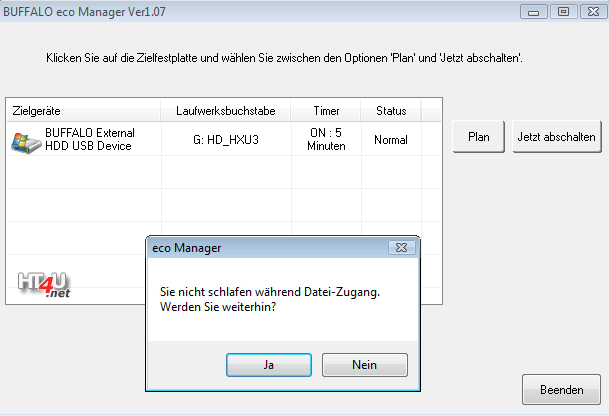Close the BUFFALO eco Manager main window
Image resolution: width=609 pixels, height=416 pixels.
[593, 12]
